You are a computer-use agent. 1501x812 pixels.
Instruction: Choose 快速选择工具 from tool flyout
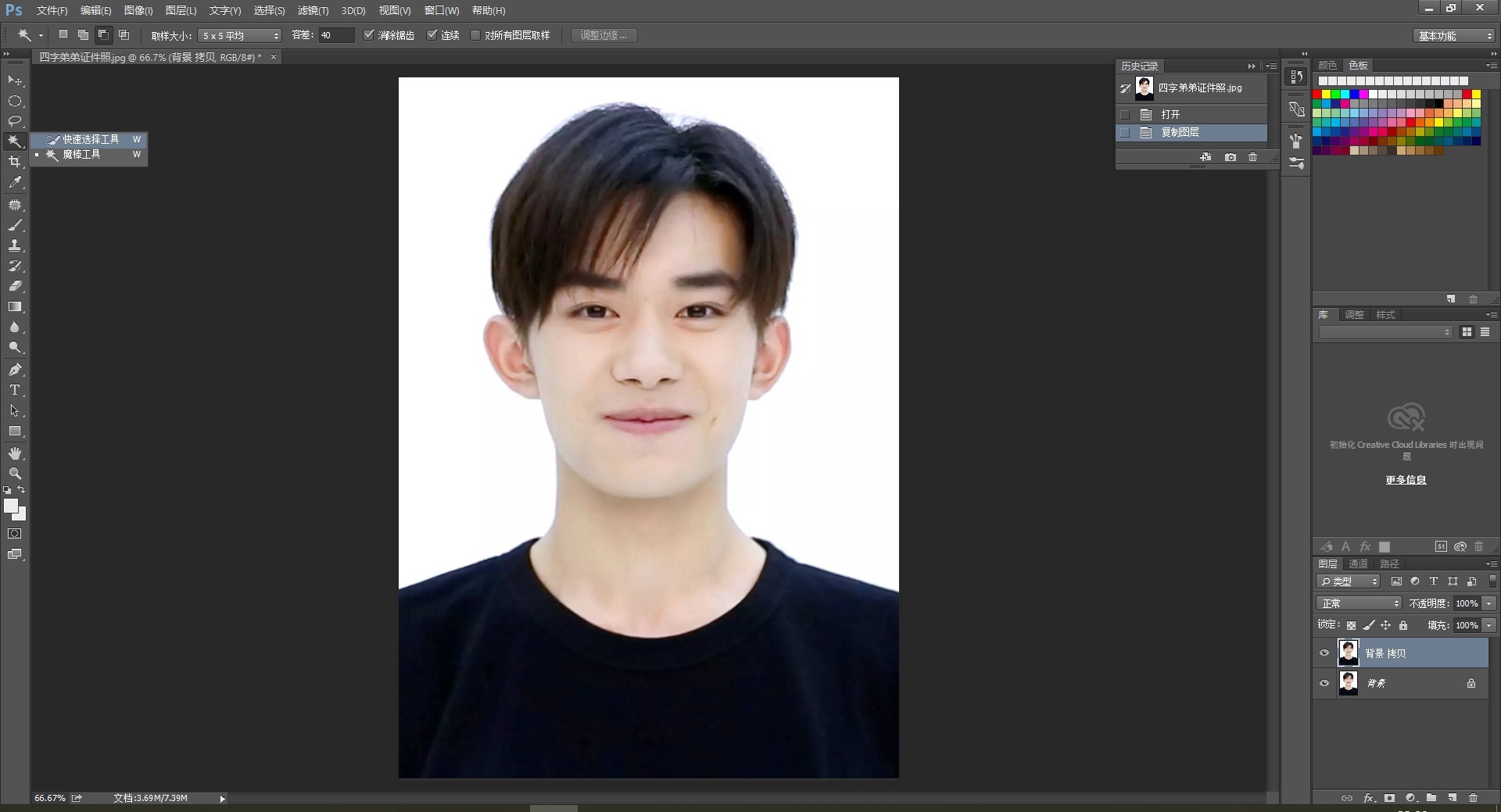coord(89,139)
